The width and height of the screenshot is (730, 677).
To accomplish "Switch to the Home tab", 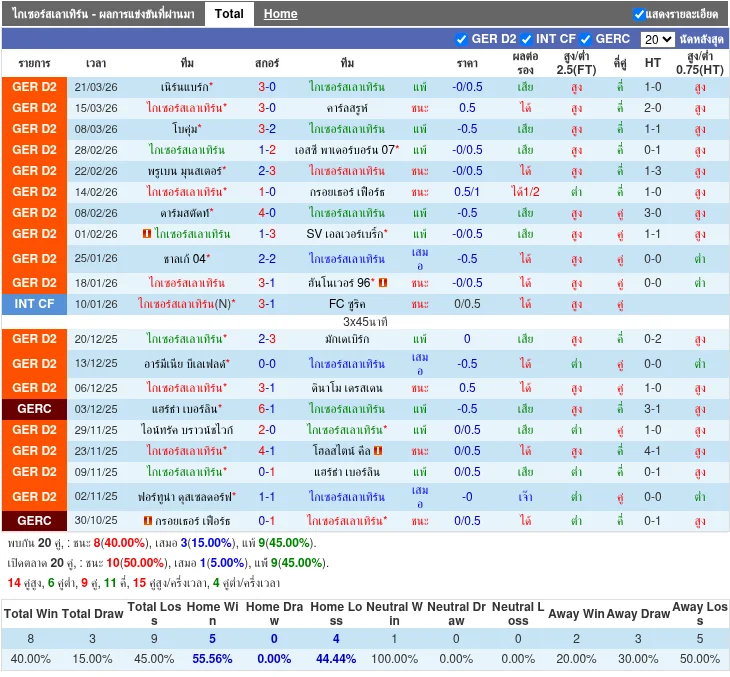I will (280, 14).
